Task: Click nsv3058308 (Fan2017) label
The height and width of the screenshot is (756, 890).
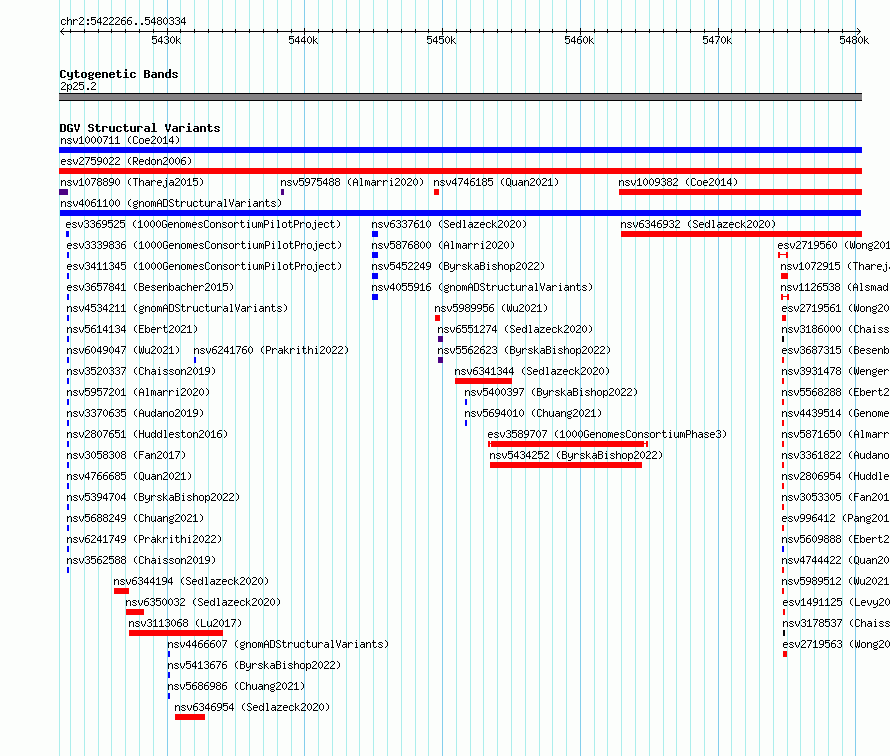Action: click(126, 455)
